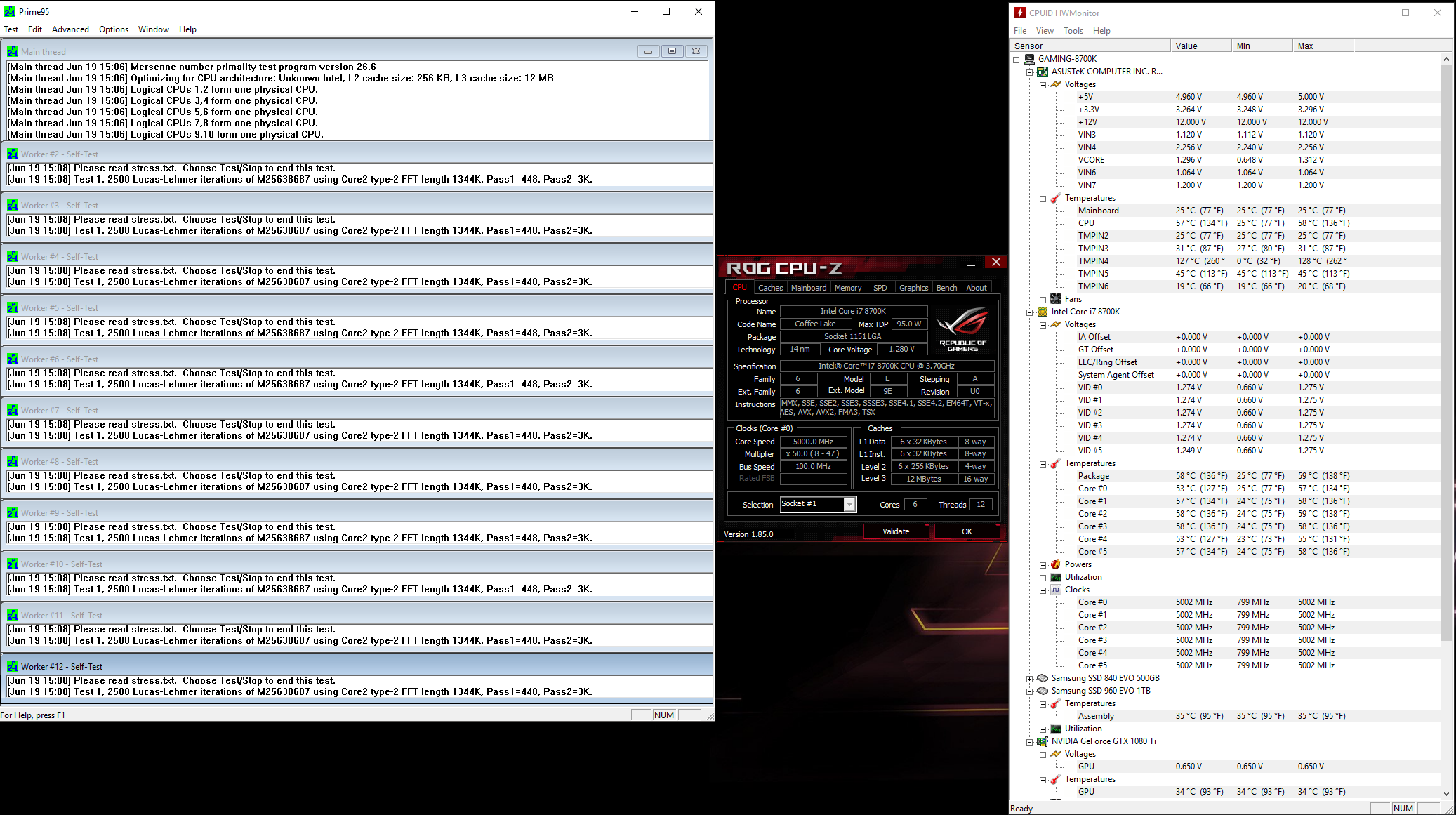Click the Samsung SSD 840 EVO drive icon
The image size is (1456, 815).
point(1043,678)
